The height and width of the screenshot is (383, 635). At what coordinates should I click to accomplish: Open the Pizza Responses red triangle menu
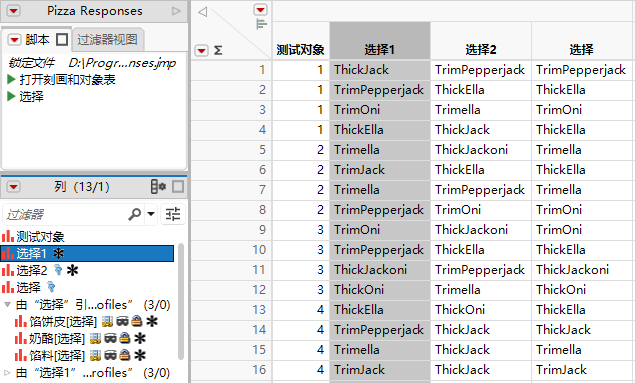[13, 11]
